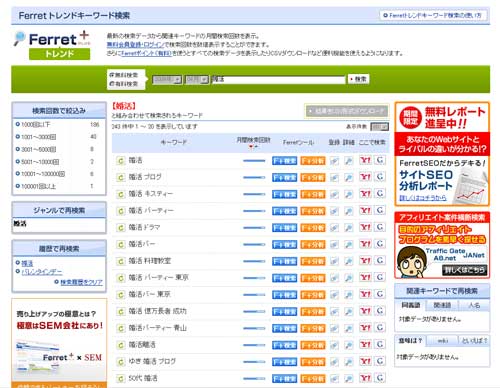The image size is (500, 388).
Task: Click keyword text 婚活 億万長者 成功
Action: 157,311
